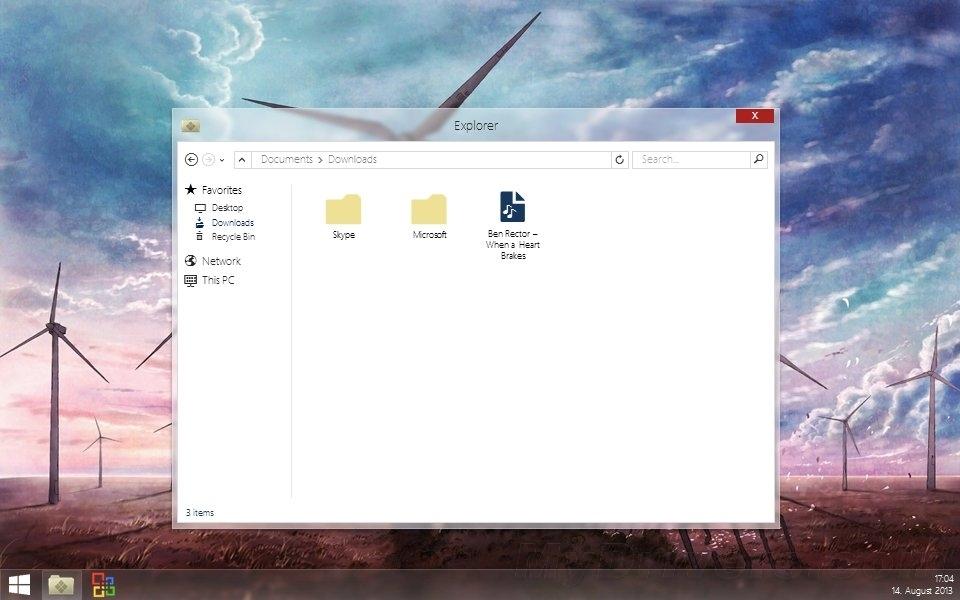Open the Windows Start button
Screen dimensions: 960x600
click(x=18, y=584)
